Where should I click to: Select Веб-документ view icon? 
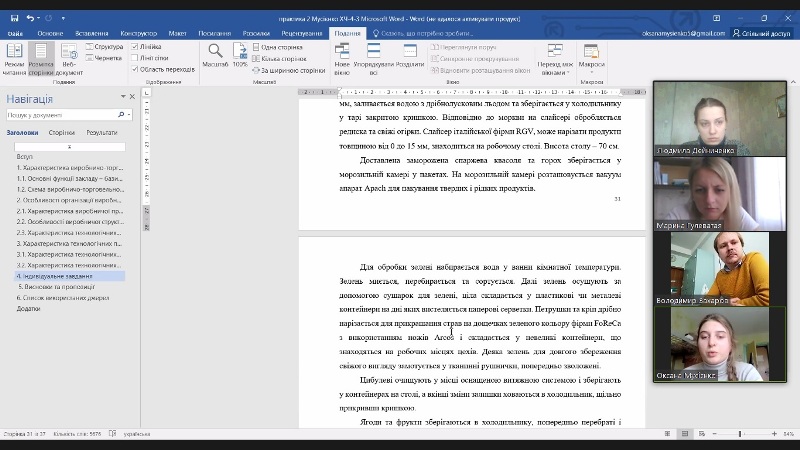[x=69, y=58]
